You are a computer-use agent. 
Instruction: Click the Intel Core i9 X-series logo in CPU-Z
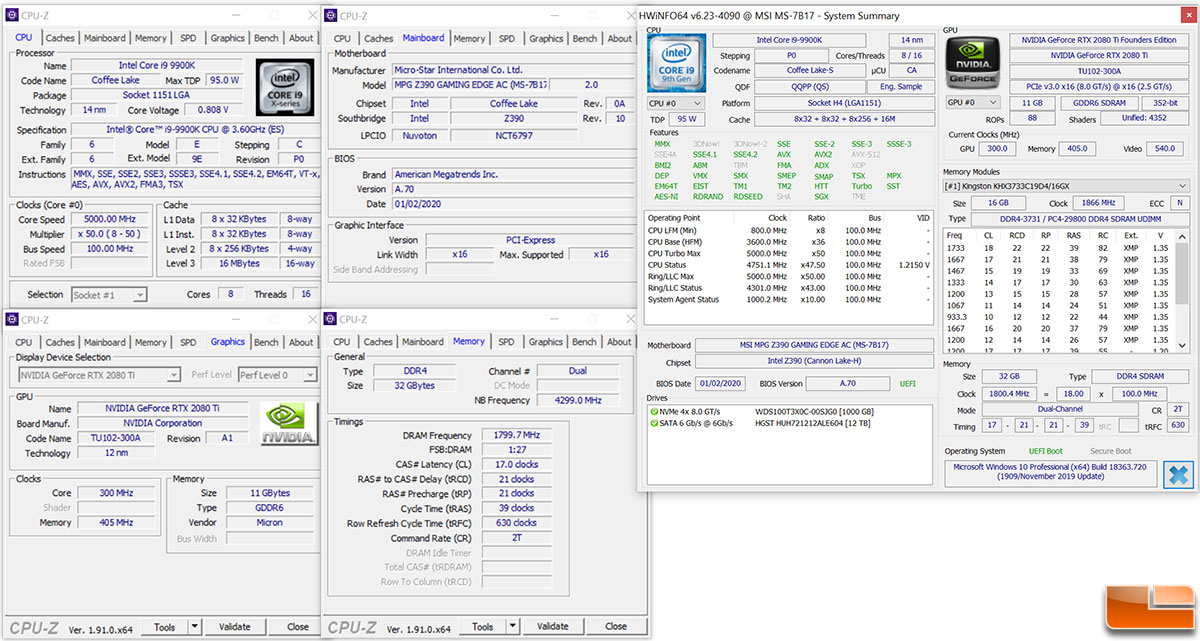pyautogui.click(x=285, y=87)
